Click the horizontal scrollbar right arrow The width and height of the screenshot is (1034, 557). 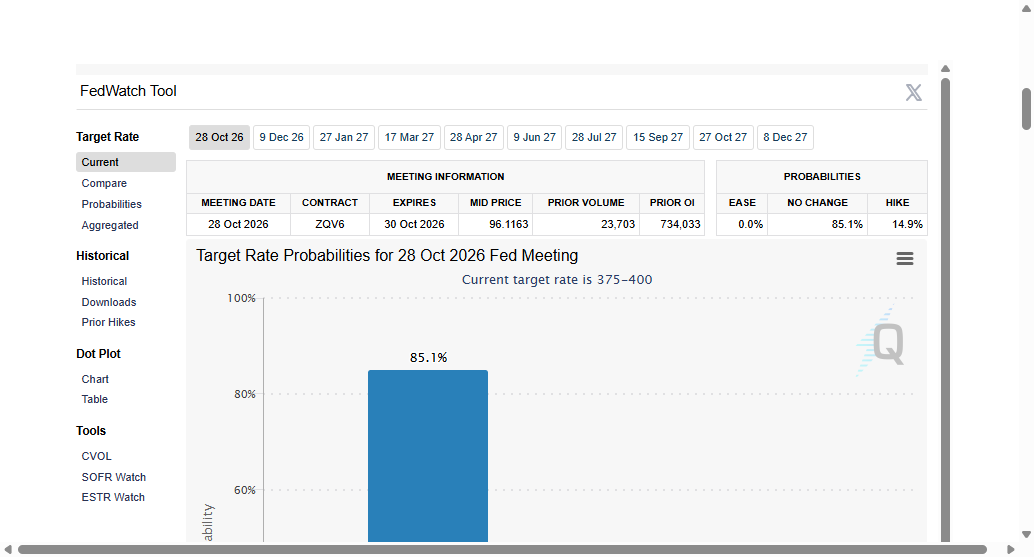(x=1010, y=549)
